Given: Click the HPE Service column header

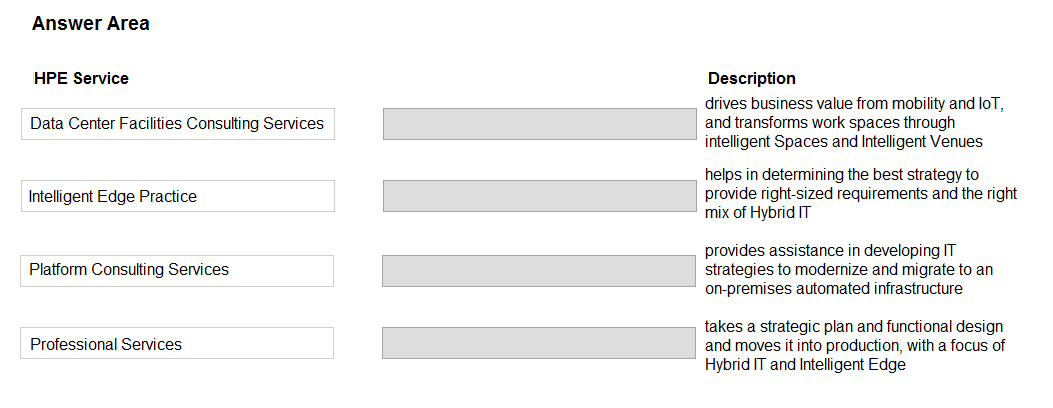Looking at the screenshot, I should point(81,79).
